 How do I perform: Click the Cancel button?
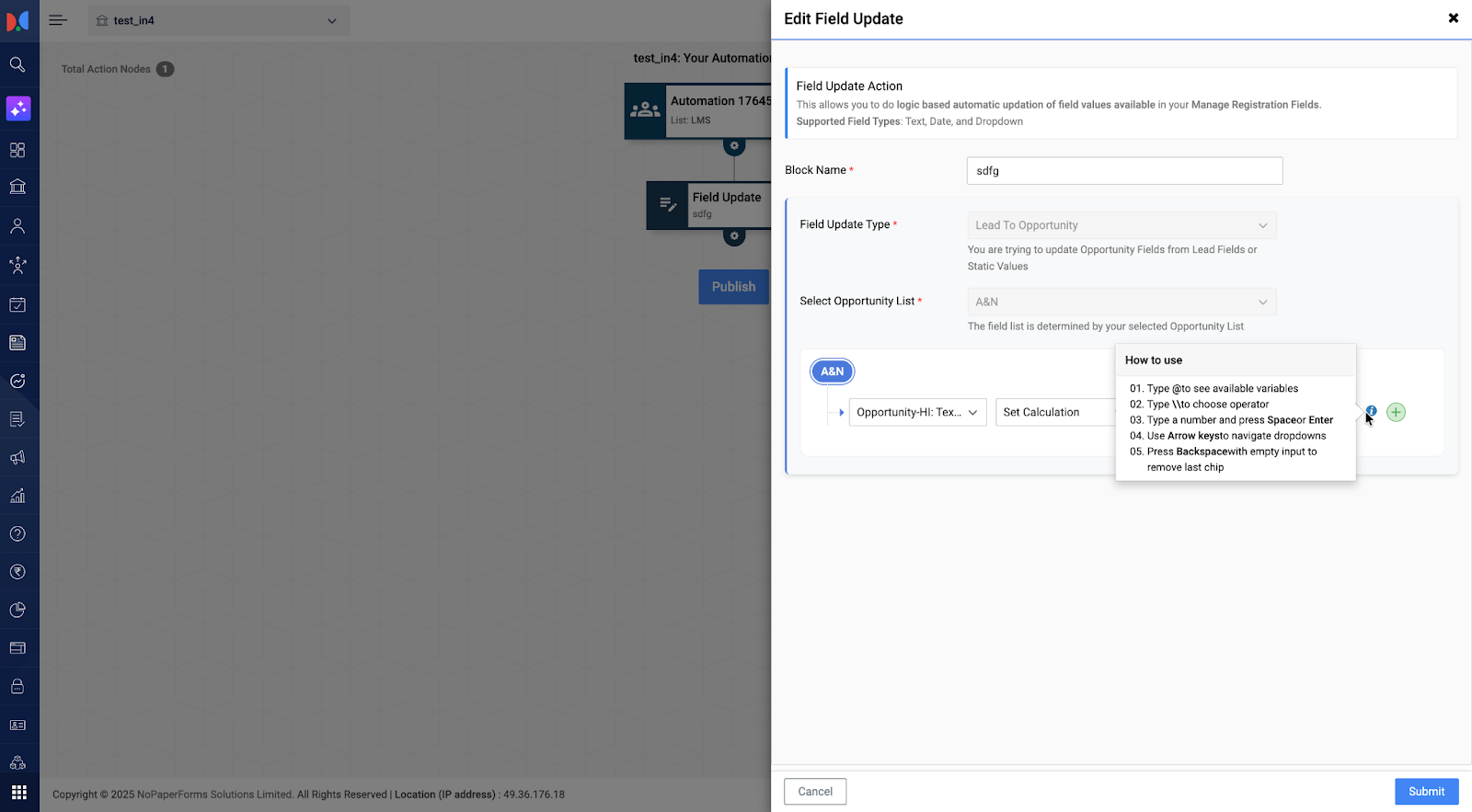click(x=814, y=791)
